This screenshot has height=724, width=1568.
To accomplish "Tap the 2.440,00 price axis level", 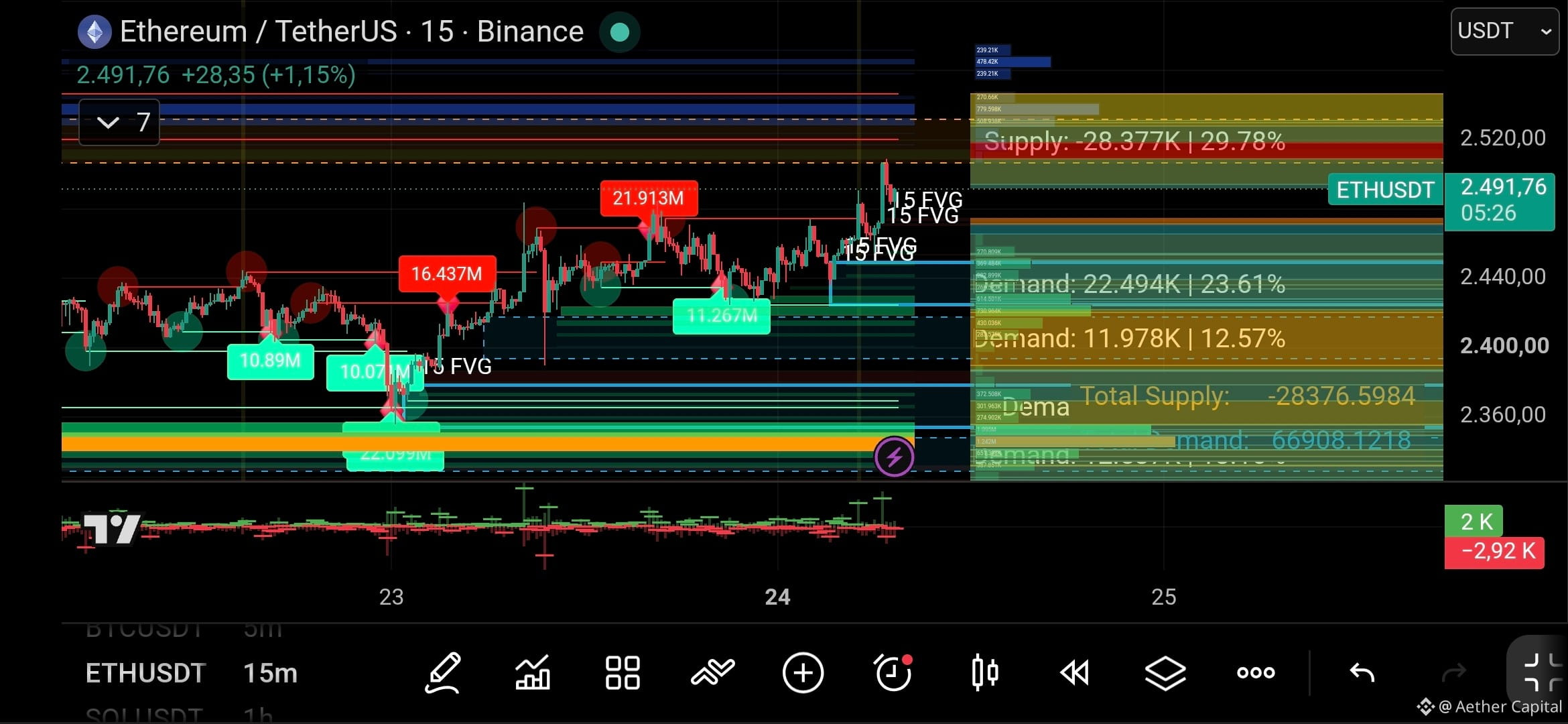I will pyautogui.click(x=1503, y=276).
